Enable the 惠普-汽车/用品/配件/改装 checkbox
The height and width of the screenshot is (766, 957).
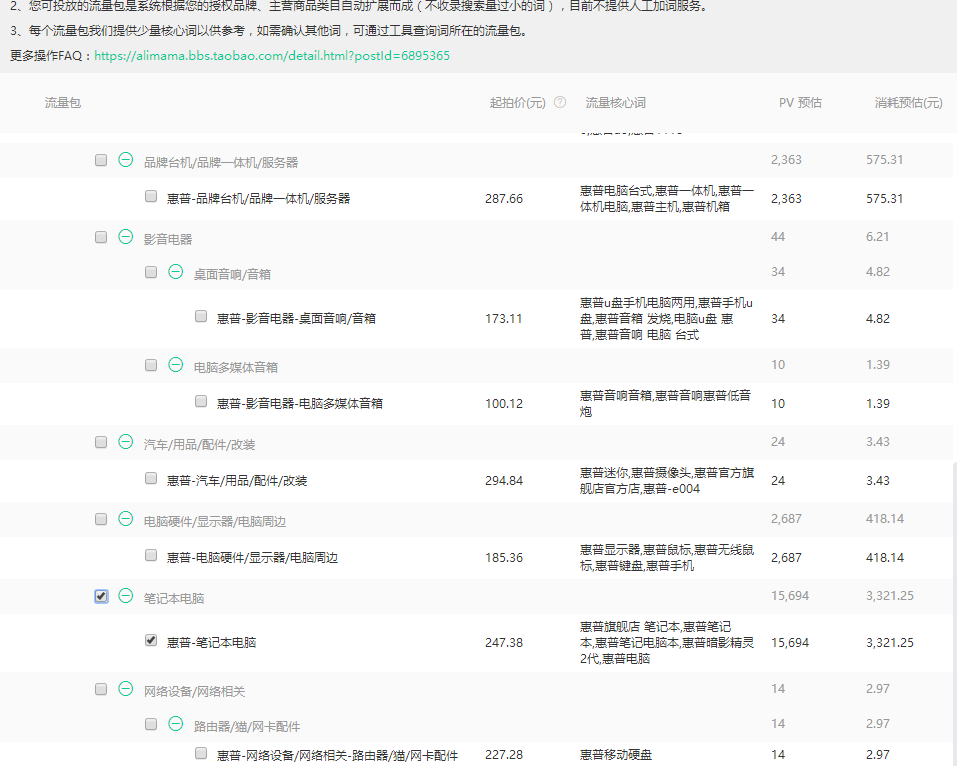(x=150, y=480)
